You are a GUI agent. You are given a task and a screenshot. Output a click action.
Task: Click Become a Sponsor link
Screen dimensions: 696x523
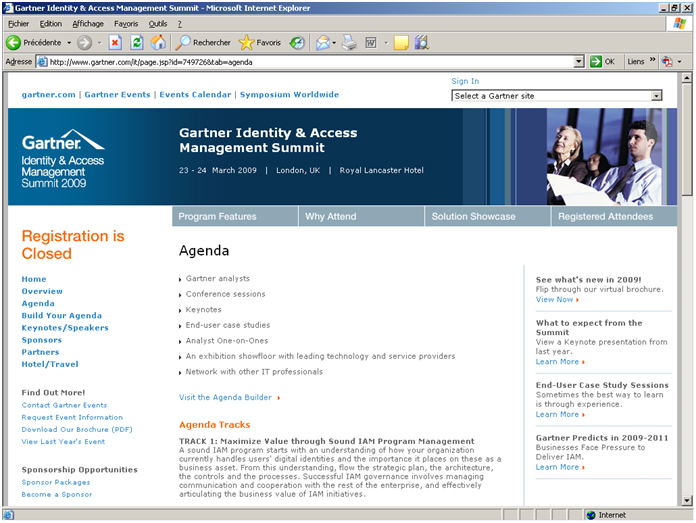pyautogui.click(x=57, y=494)
